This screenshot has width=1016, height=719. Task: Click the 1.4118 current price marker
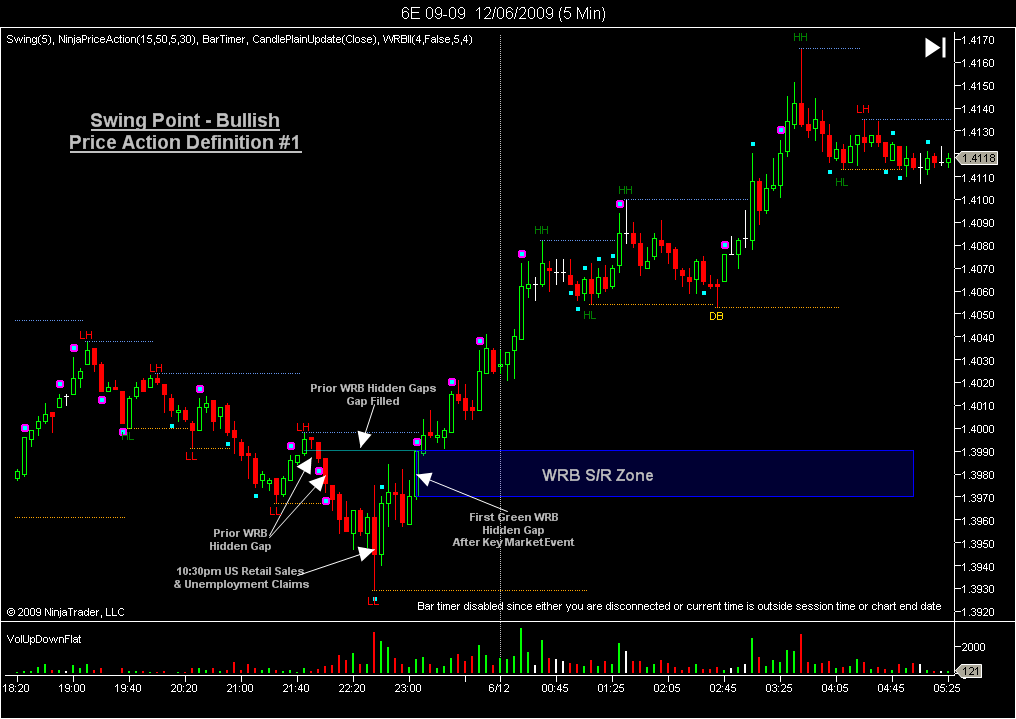(x=979, y=158)
